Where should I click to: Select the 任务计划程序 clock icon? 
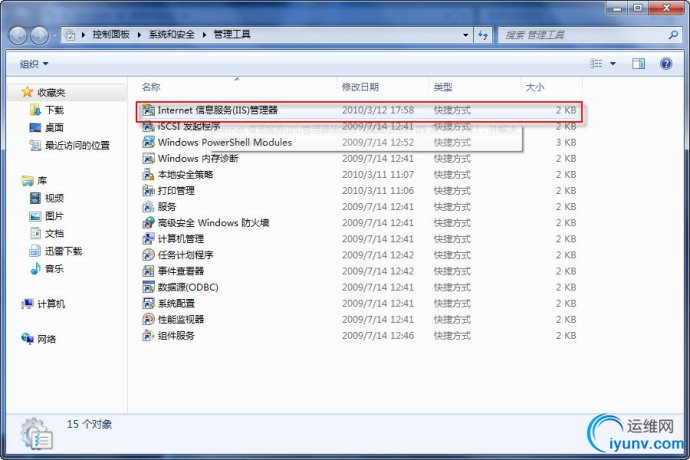(x=148, y=255)
